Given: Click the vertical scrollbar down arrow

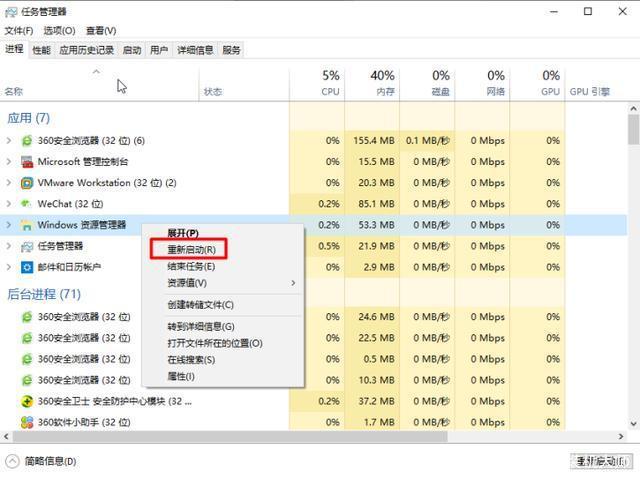Looking at the screenshot, I should tap(633, 424).
